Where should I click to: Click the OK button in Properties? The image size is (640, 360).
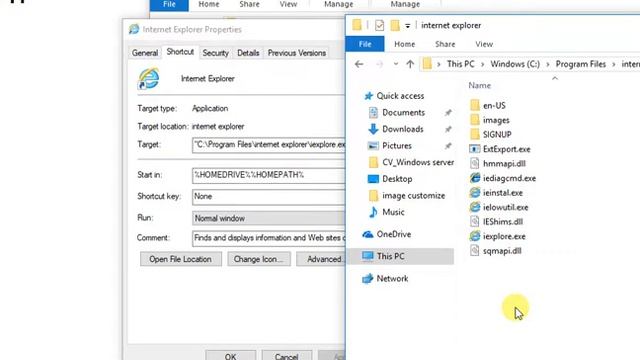[x=231, y=355]
